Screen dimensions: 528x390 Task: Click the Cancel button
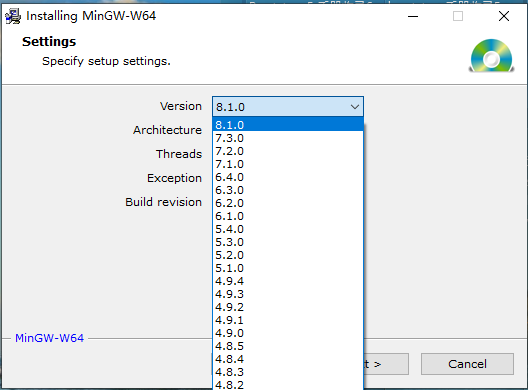click(467, 364)
